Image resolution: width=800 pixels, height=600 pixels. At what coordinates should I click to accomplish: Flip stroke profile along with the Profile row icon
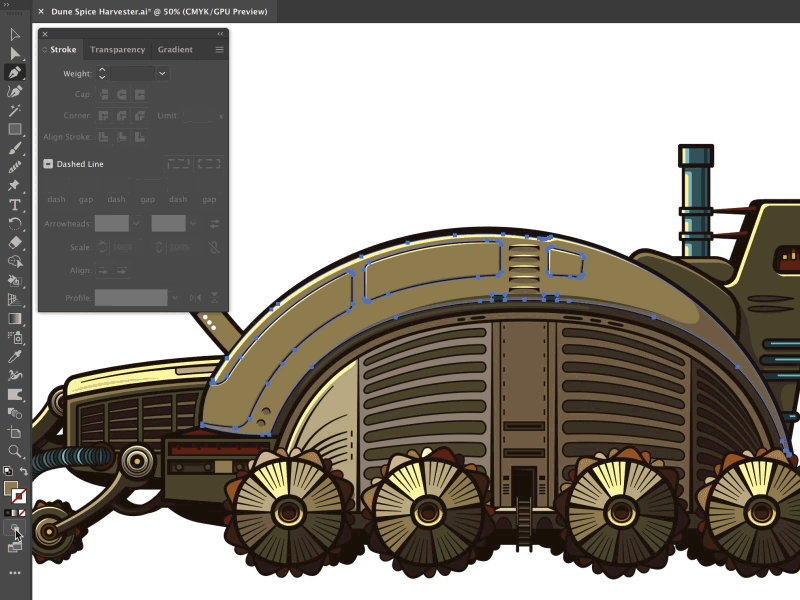(195, 298)
